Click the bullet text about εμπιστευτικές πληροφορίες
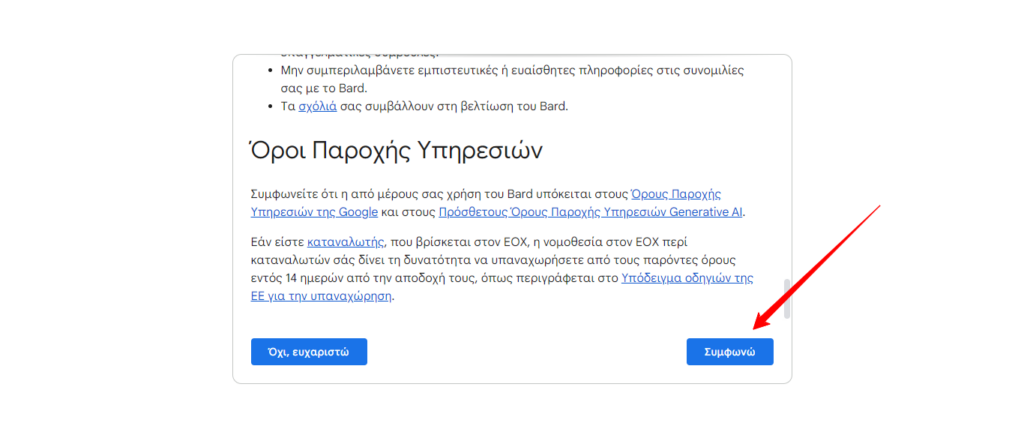This screenshot has width=1024, height=426. click(512, 79)
